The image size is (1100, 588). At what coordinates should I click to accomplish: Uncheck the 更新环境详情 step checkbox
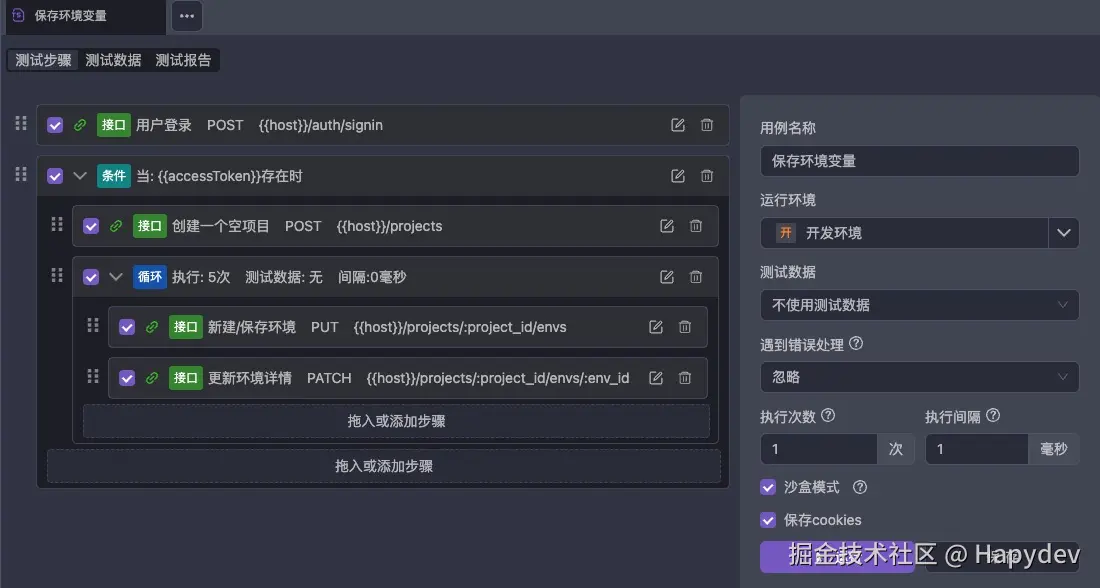pyautogui.click(x=126, y=378)
